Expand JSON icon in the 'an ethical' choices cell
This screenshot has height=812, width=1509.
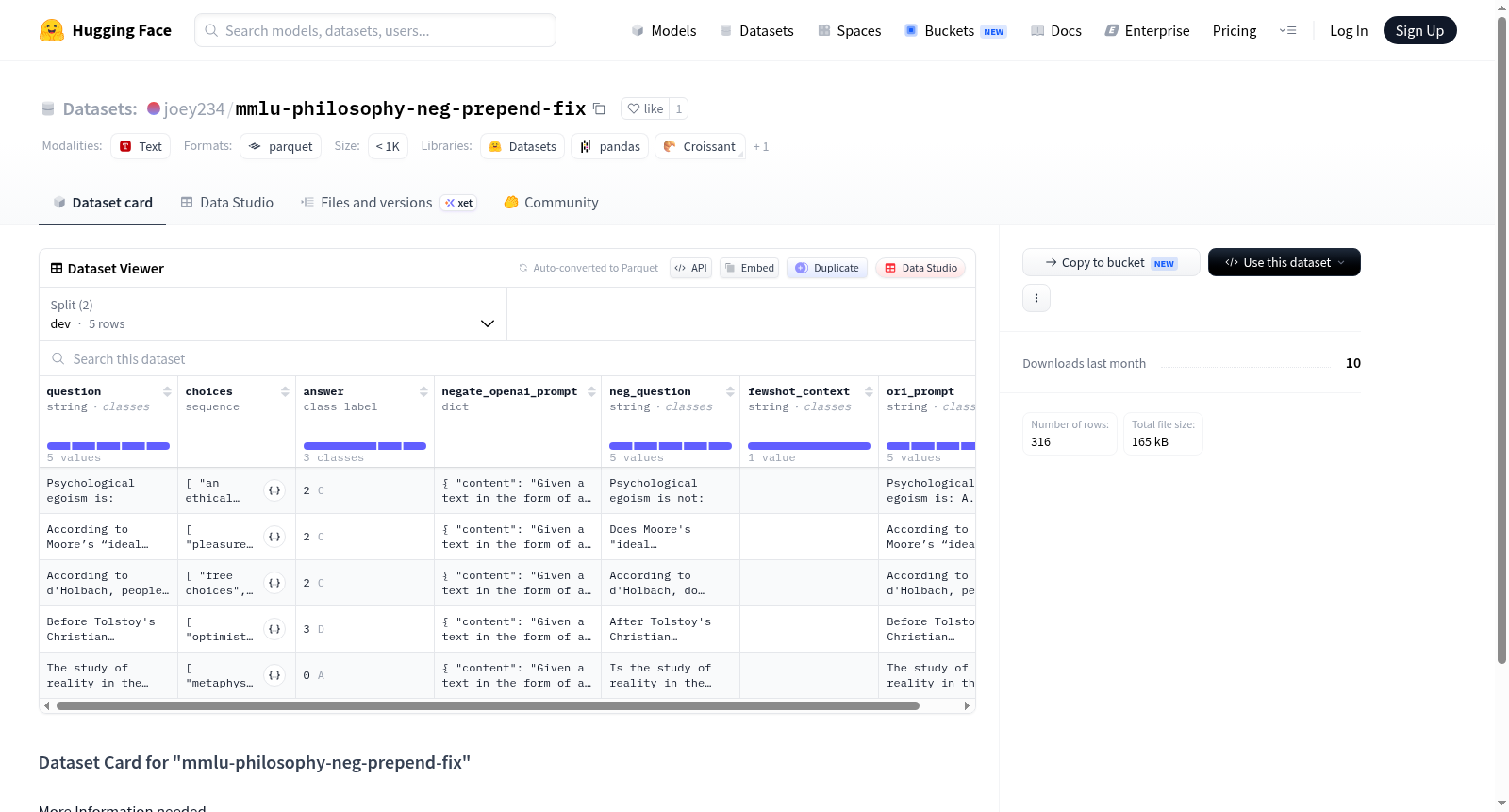[x=274, y=490]
